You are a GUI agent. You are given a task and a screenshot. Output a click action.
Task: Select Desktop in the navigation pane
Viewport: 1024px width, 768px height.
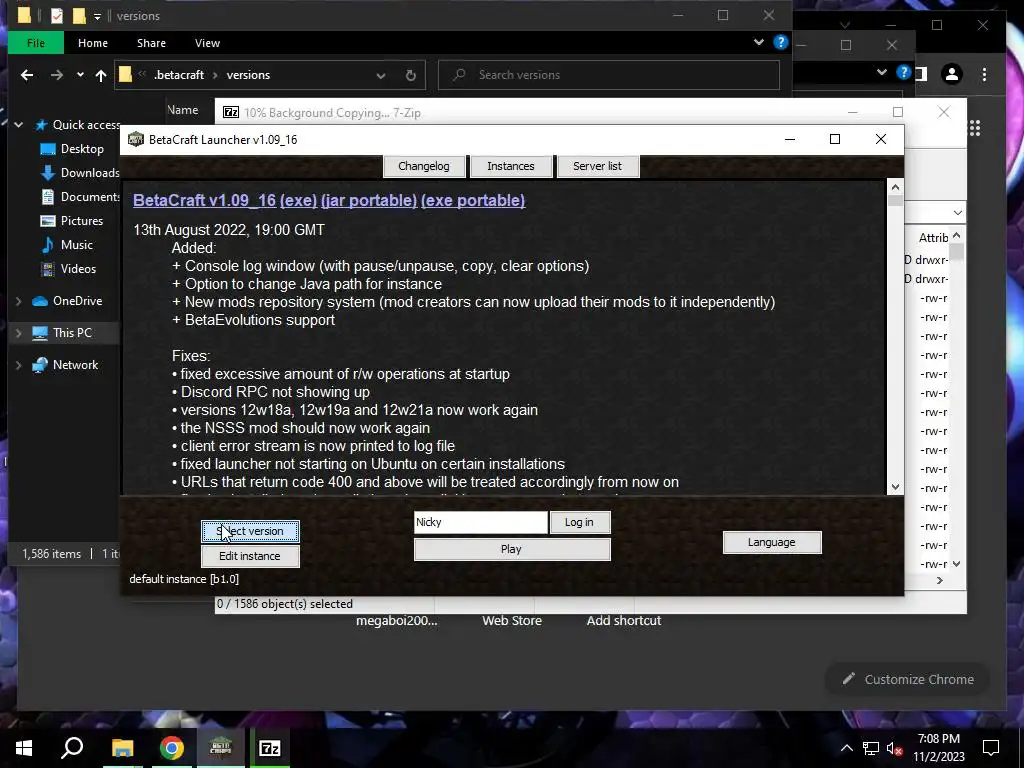(82, 149)
